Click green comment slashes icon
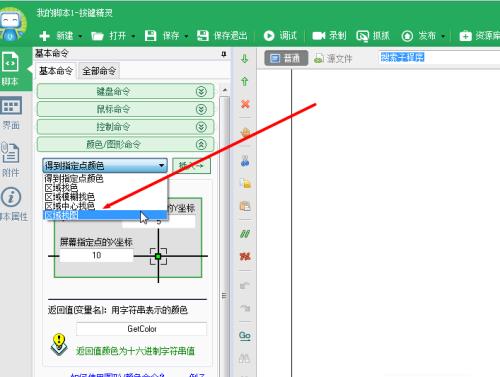Screen dimensions: 500x377 point(245,234)
